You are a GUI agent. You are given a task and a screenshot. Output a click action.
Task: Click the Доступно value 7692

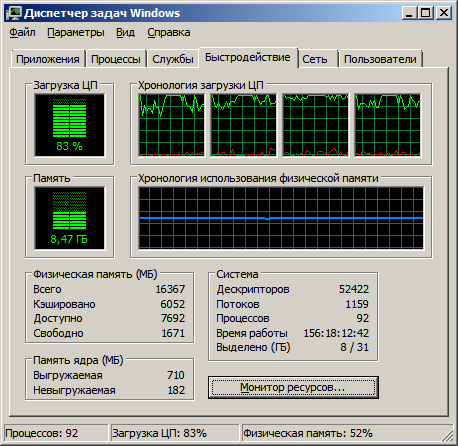173,318
